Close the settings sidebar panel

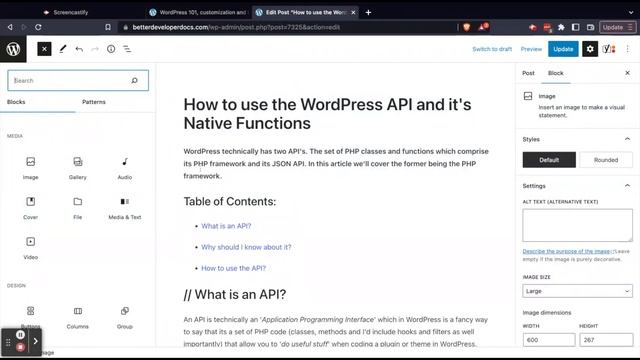pos(627,73)
